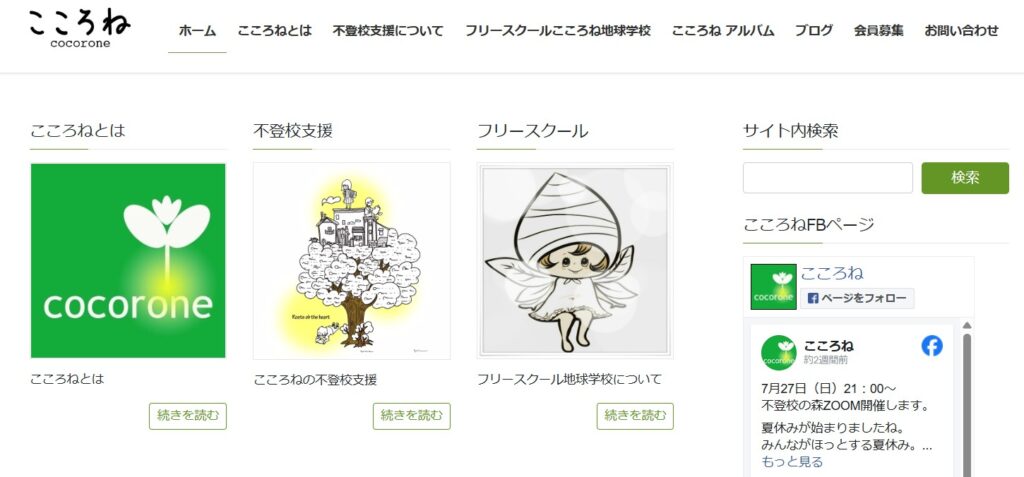Go to the お問い合わせ page
This screenshot has height=477, width=1024.
[x=961, y=31]
